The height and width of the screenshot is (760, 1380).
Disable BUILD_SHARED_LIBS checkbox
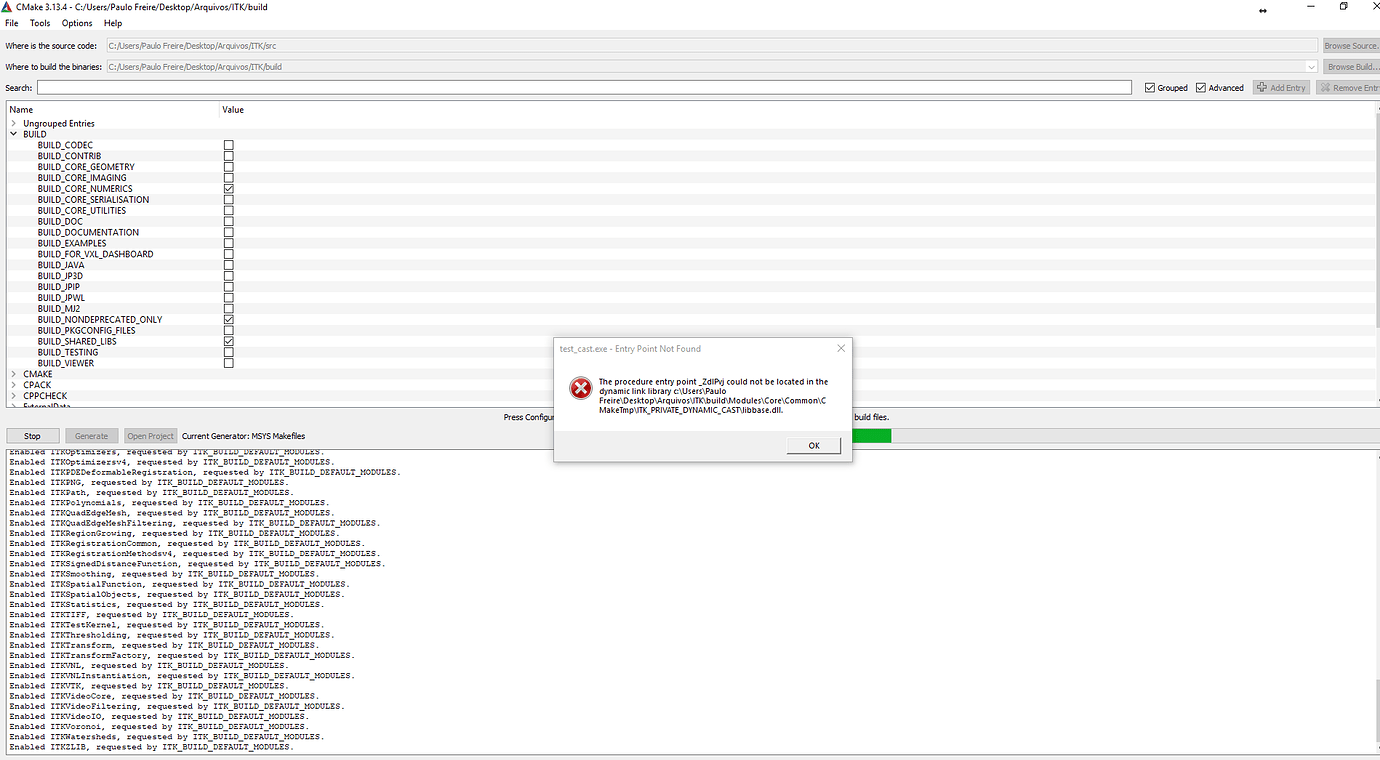point(229,341)
